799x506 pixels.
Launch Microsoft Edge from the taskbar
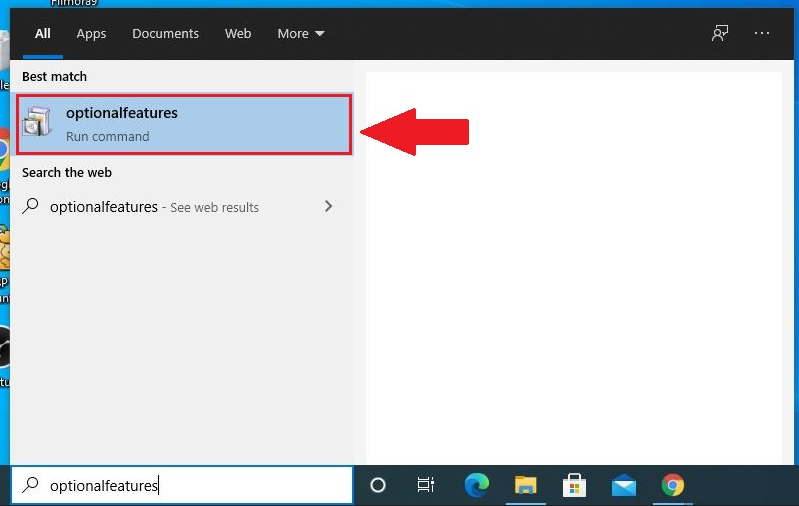476,485
